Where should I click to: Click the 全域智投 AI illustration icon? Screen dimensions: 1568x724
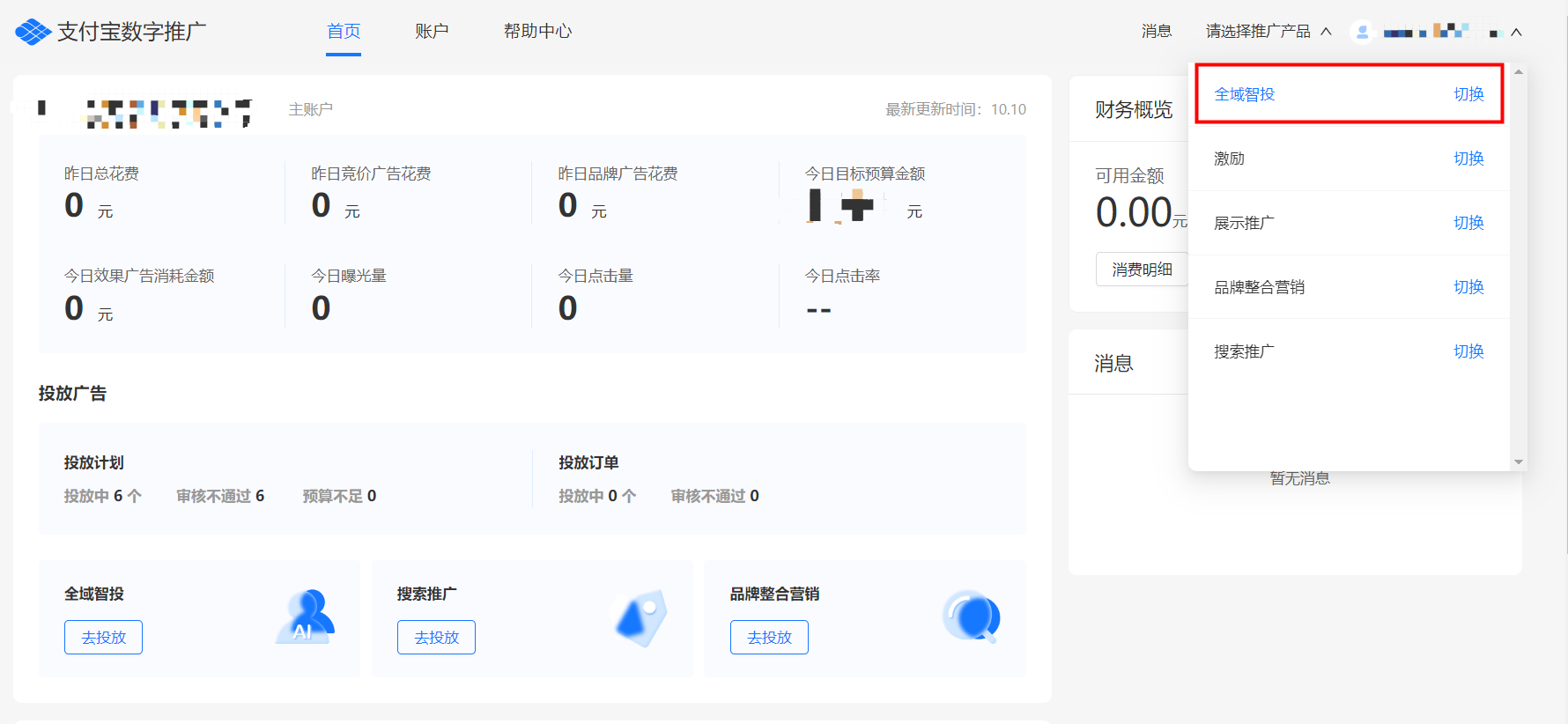306,617
